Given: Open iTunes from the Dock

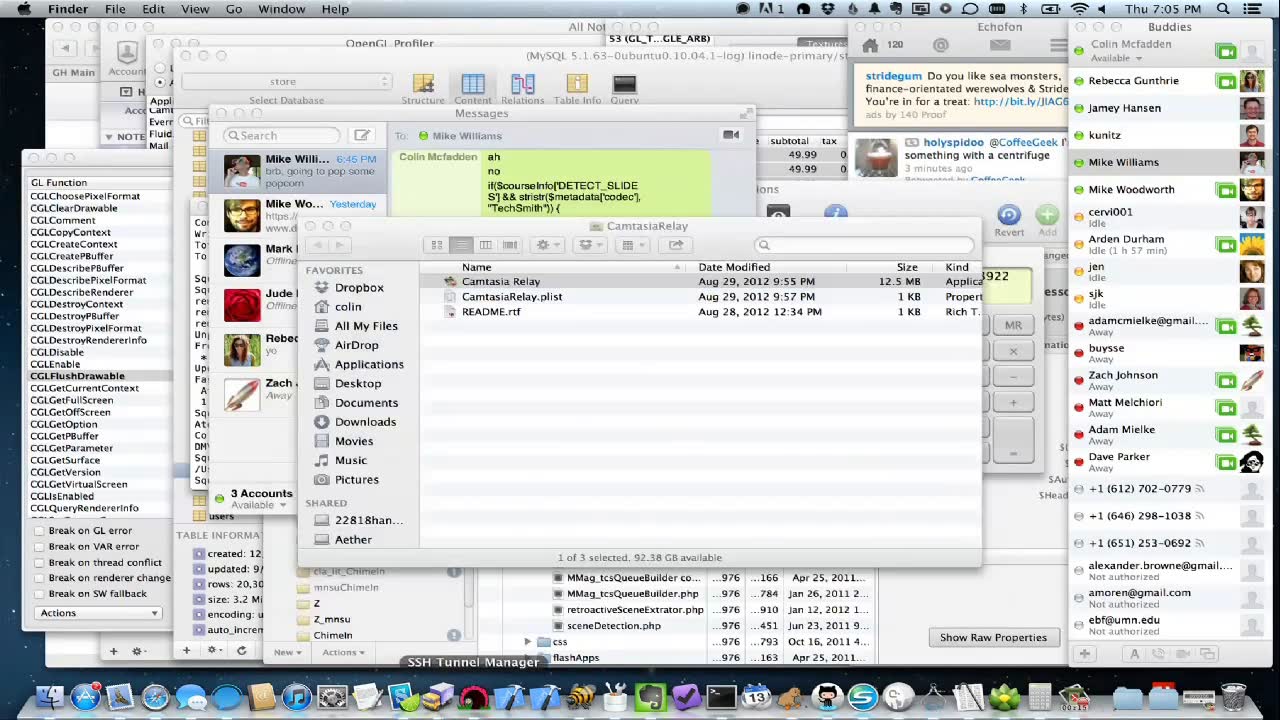Looking at the screenshot, I should click(x=296, y=697).
